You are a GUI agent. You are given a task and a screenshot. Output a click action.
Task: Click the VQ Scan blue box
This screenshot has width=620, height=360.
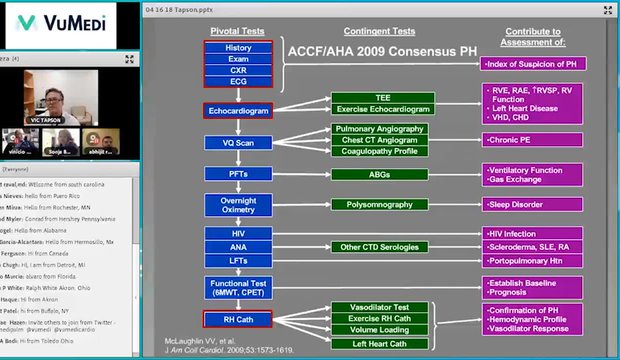[238, 143]
